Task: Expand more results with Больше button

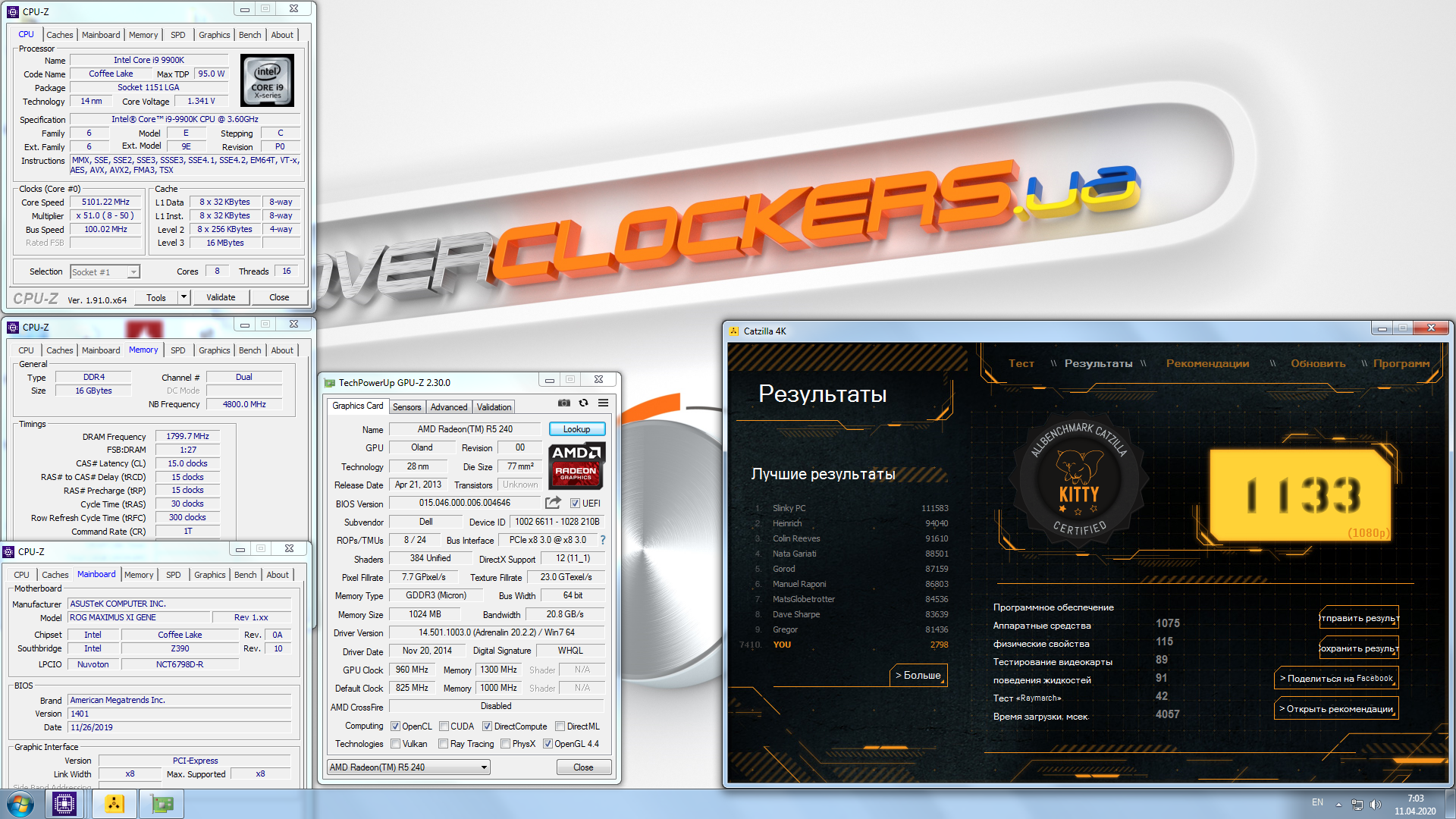Action: coord(918,675)
